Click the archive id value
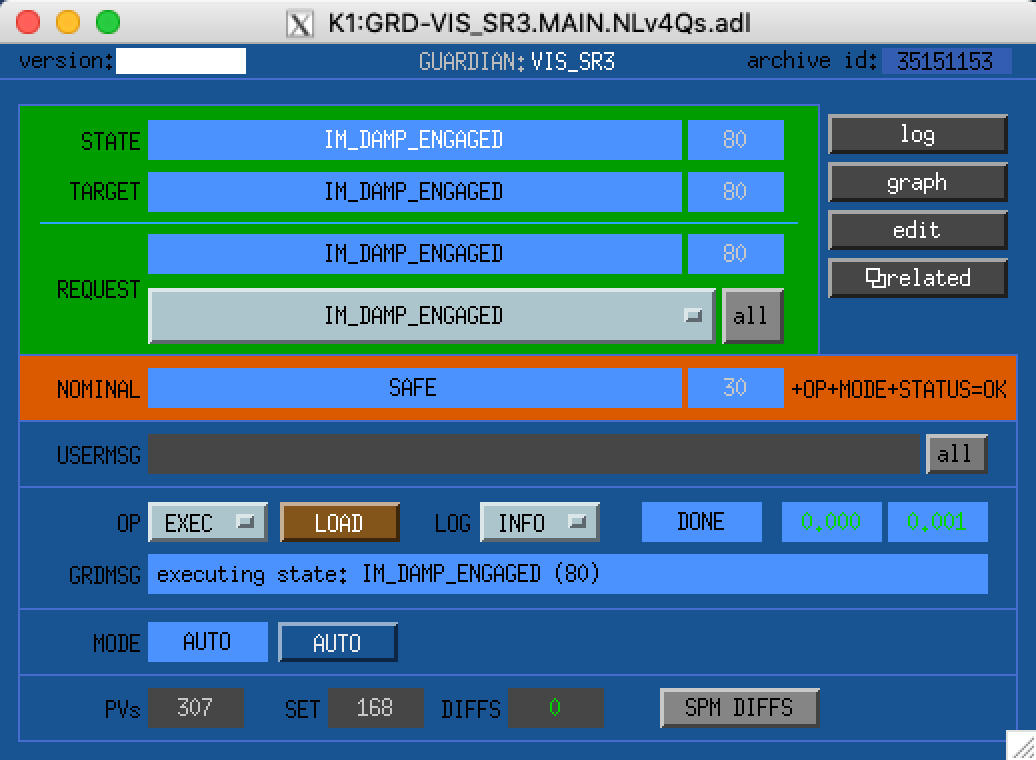 pos(945,61)
